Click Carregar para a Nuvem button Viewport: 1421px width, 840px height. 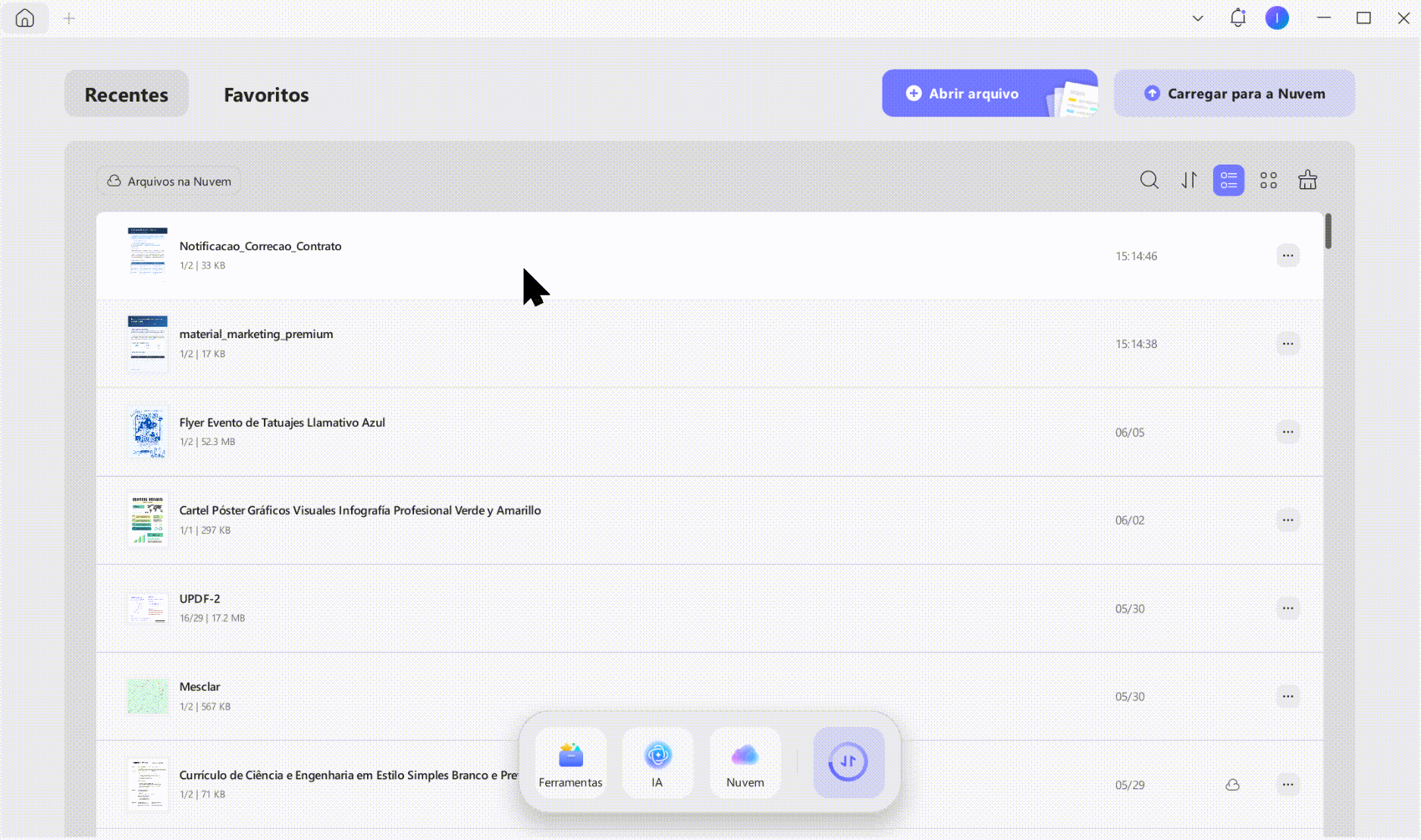pos(1234,93)
